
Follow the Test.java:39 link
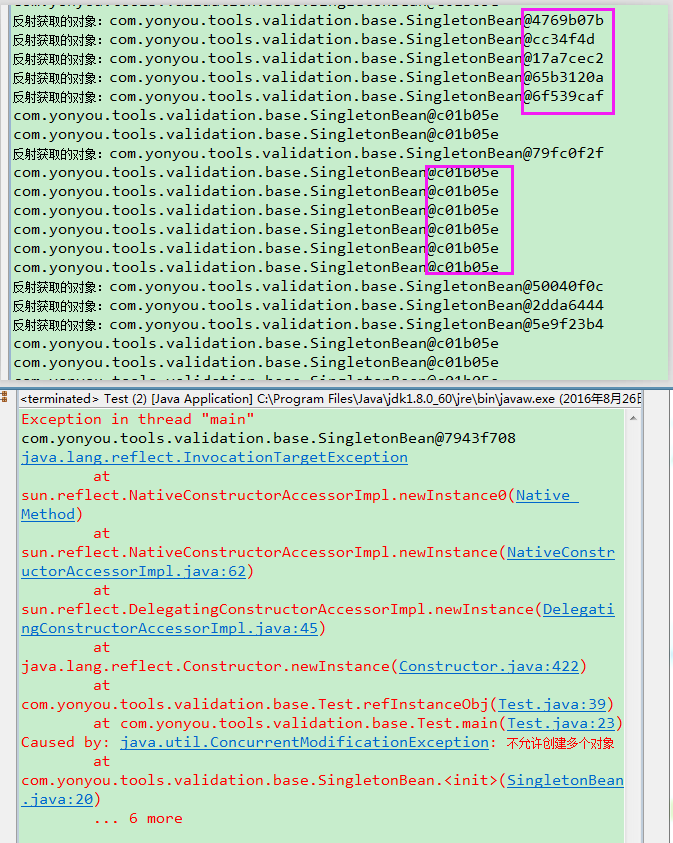(552, 704)
